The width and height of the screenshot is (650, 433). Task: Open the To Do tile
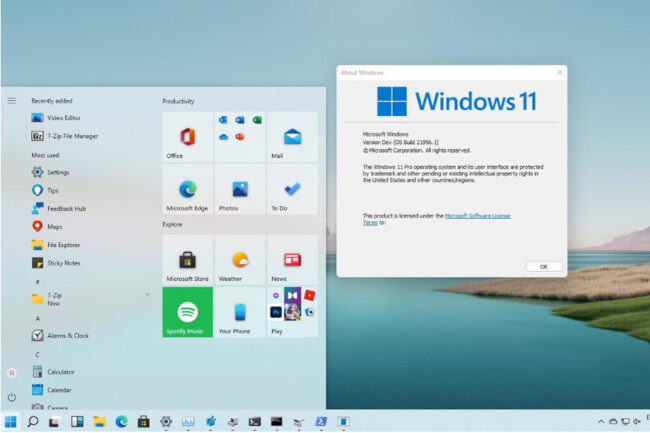click(x=292, y=190)
